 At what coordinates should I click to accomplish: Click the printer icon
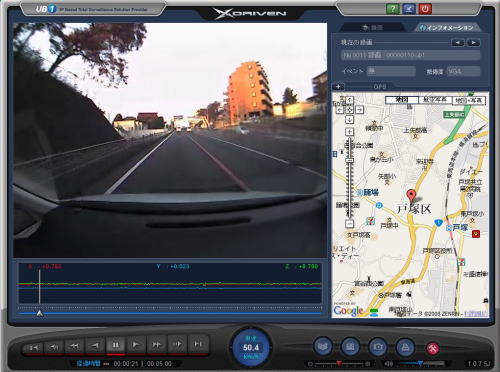click(x=405, y=347)
